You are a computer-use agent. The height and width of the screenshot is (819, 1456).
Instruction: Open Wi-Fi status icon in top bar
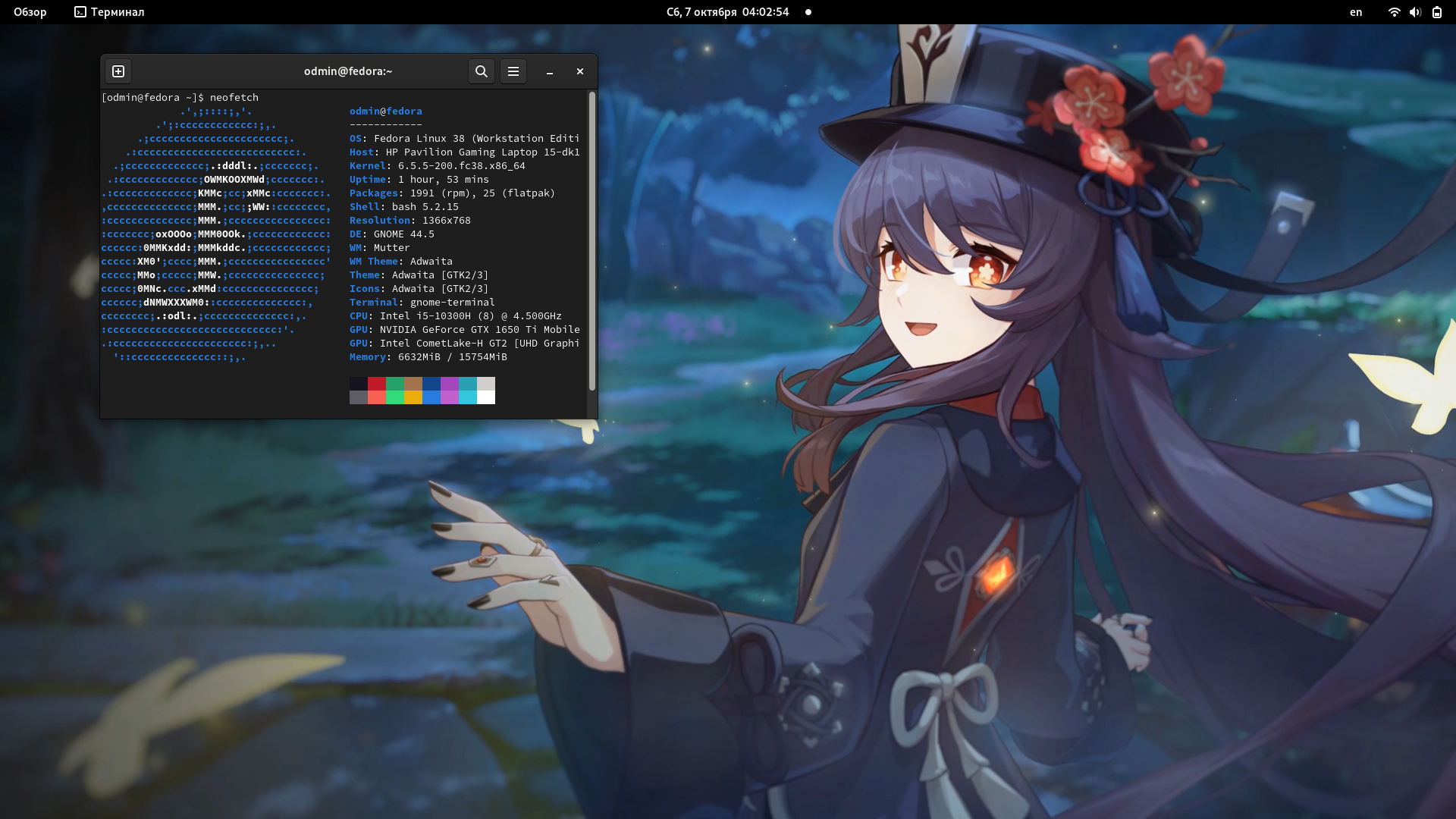click(x=1394, y=12)
